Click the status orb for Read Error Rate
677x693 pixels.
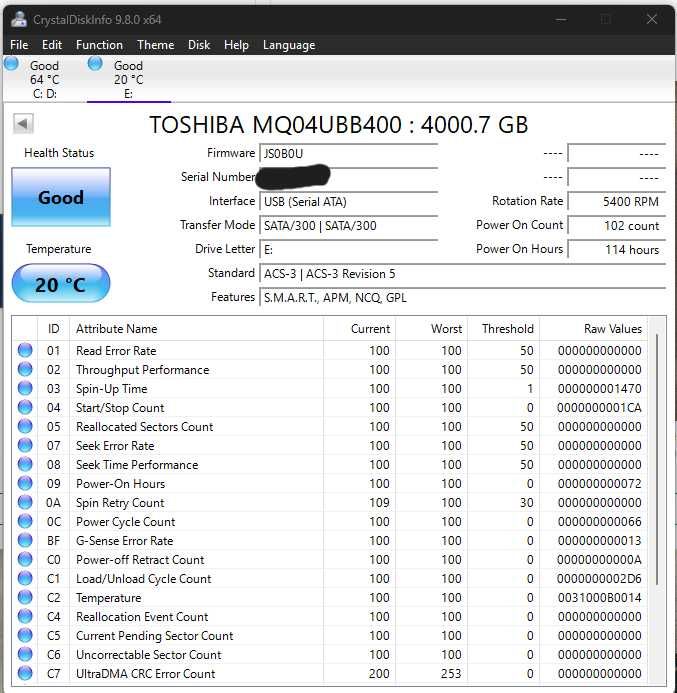click(x=25, y=350)
